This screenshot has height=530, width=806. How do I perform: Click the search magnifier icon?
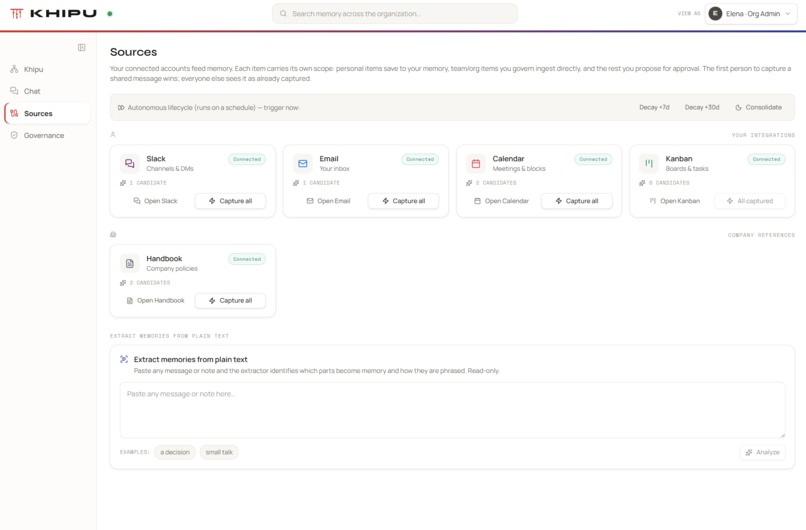283,14
